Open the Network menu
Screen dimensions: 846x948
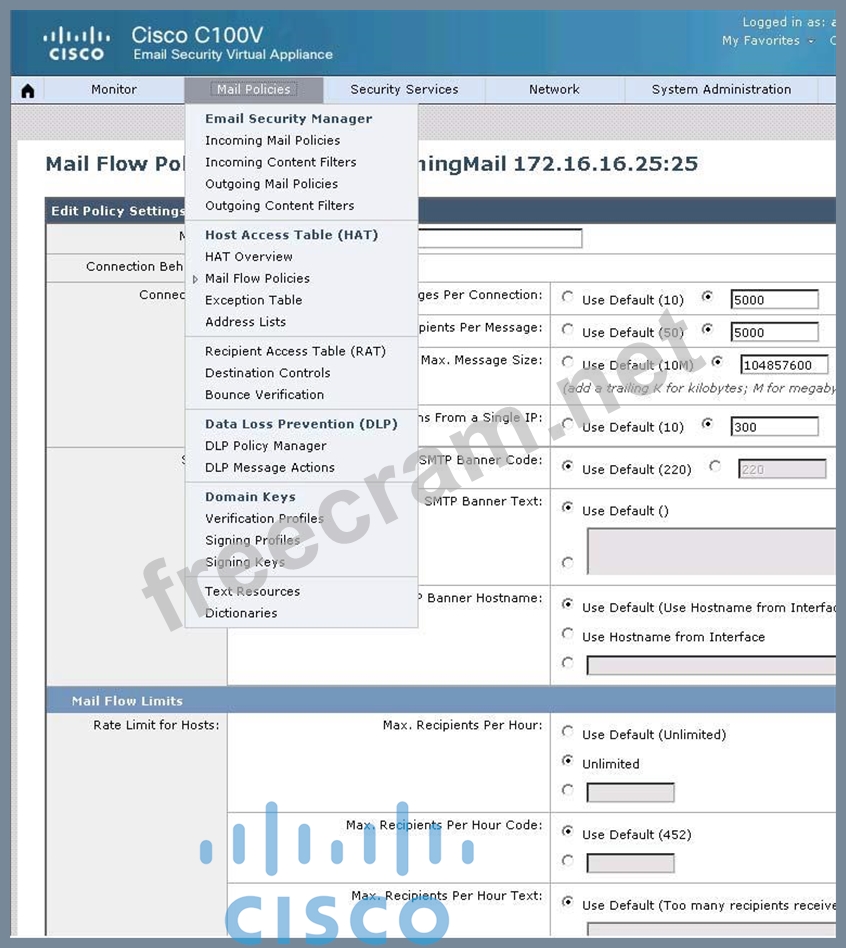(554, 90)
